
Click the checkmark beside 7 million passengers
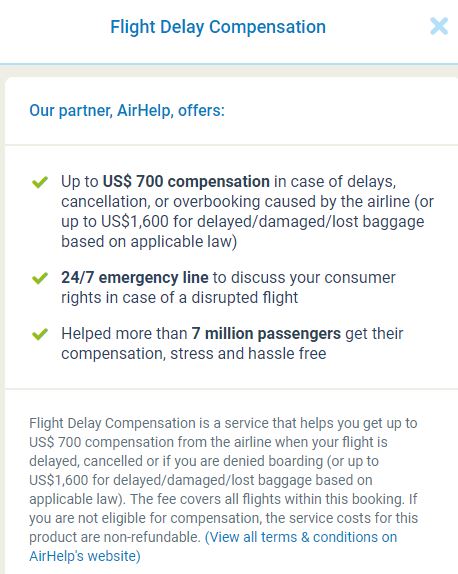(x=40, y=334)
